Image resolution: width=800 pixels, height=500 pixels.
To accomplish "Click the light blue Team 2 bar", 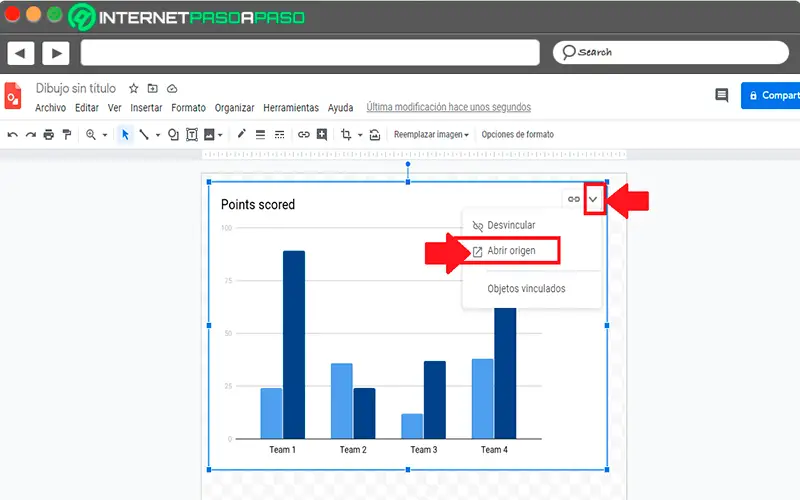I will (x=341, y=401).
